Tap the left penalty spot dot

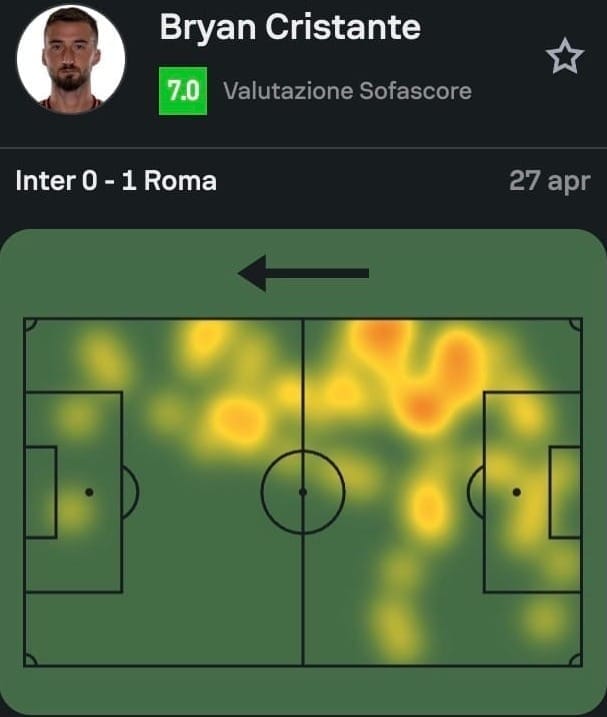[89, 492]
